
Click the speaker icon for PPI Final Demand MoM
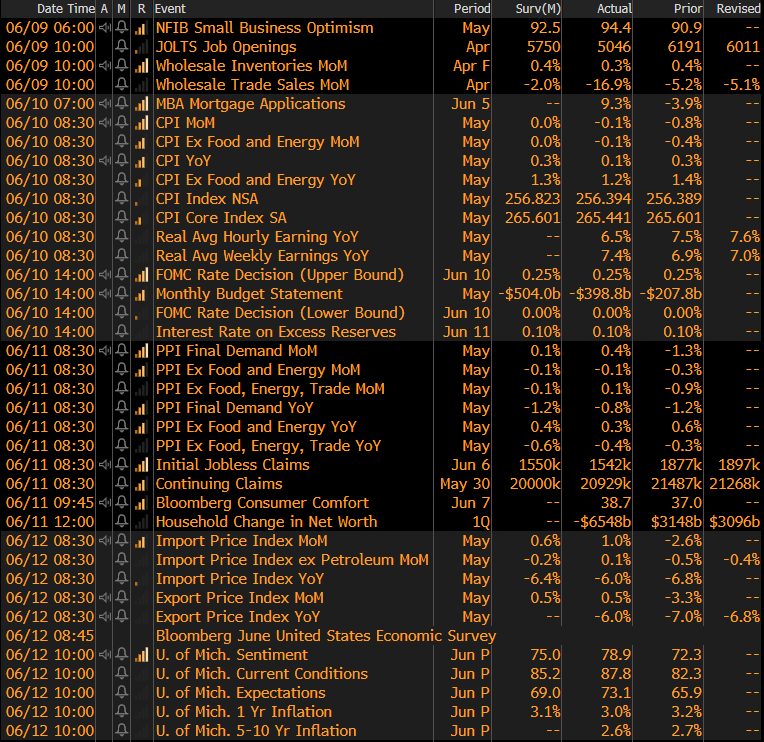click(x=104, y=351)
